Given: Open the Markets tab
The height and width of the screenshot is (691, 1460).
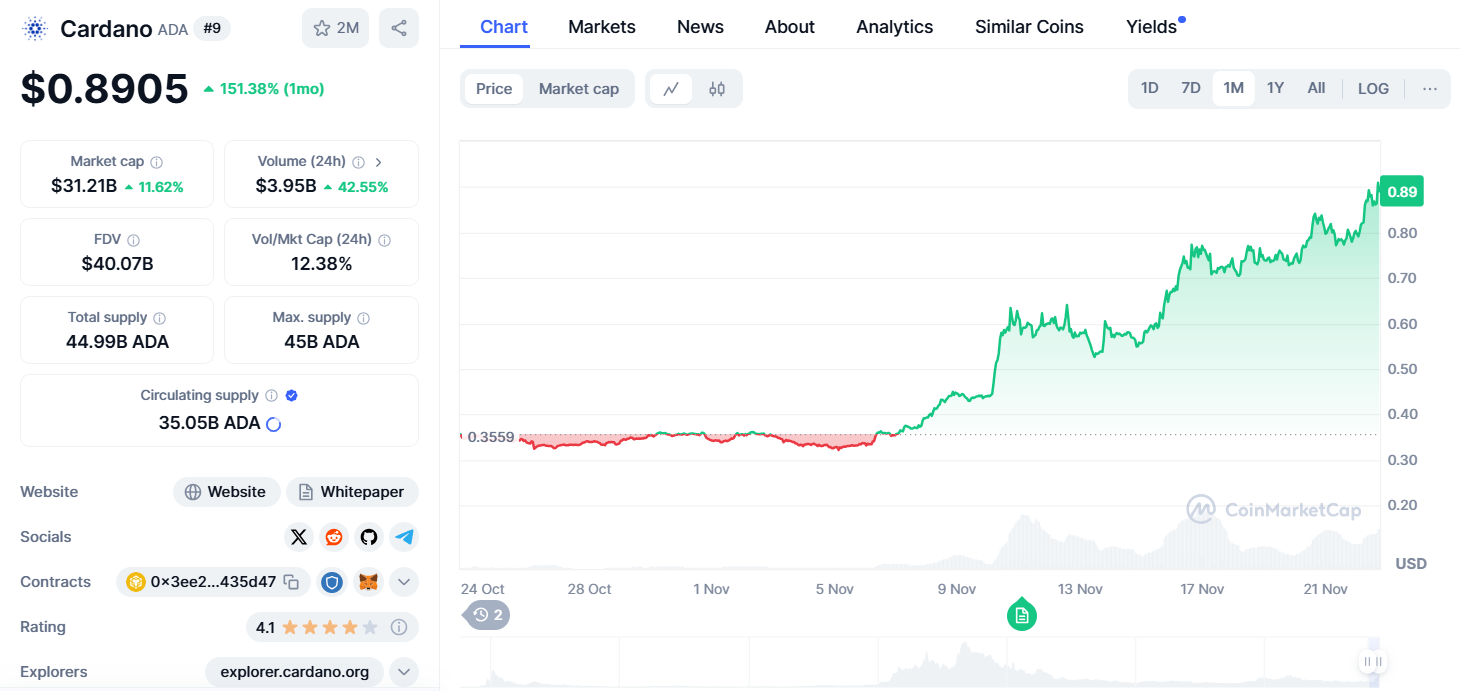Looking at the screenshot, I should [602, 27].
